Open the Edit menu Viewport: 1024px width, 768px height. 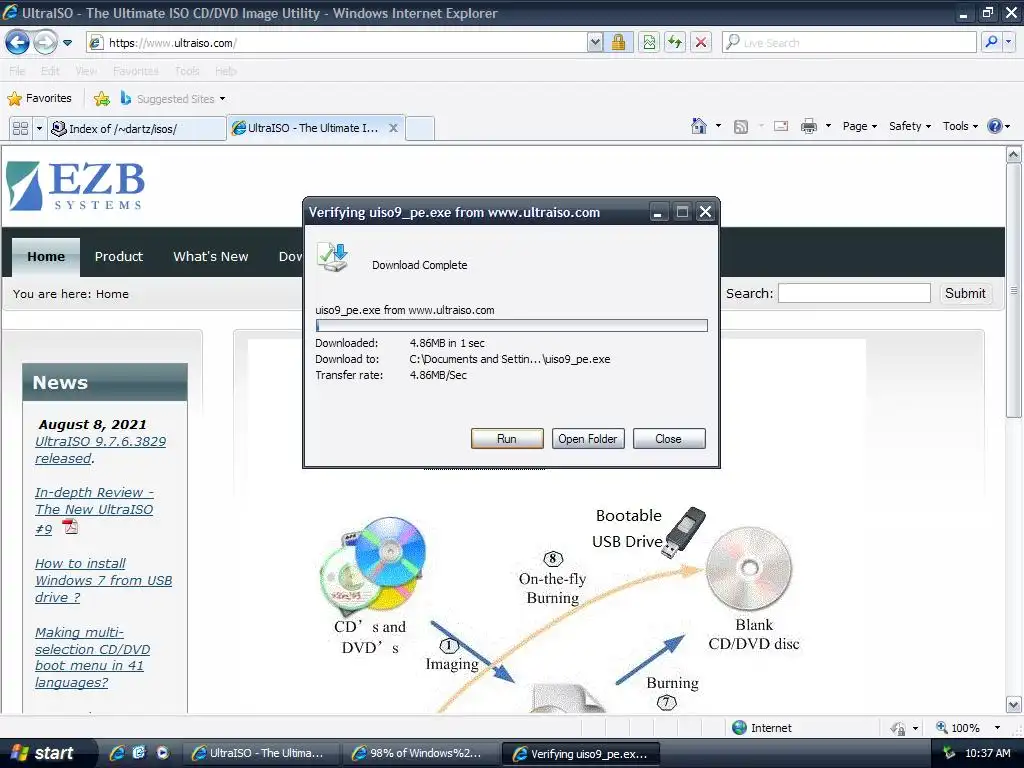click(x=50, y=71)
